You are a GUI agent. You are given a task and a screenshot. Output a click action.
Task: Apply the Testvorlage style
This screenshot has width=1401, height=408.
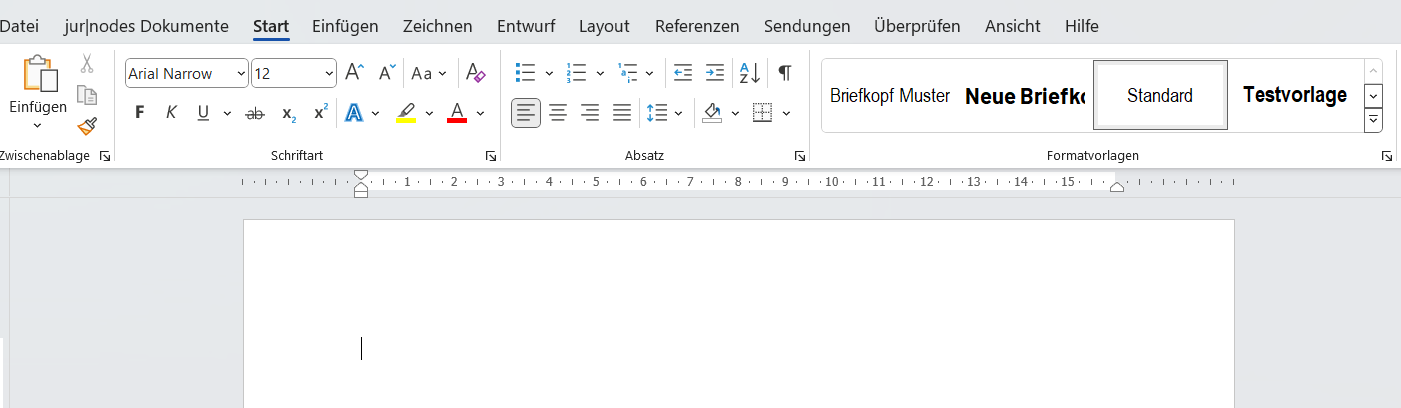[x=1294, y=96]
